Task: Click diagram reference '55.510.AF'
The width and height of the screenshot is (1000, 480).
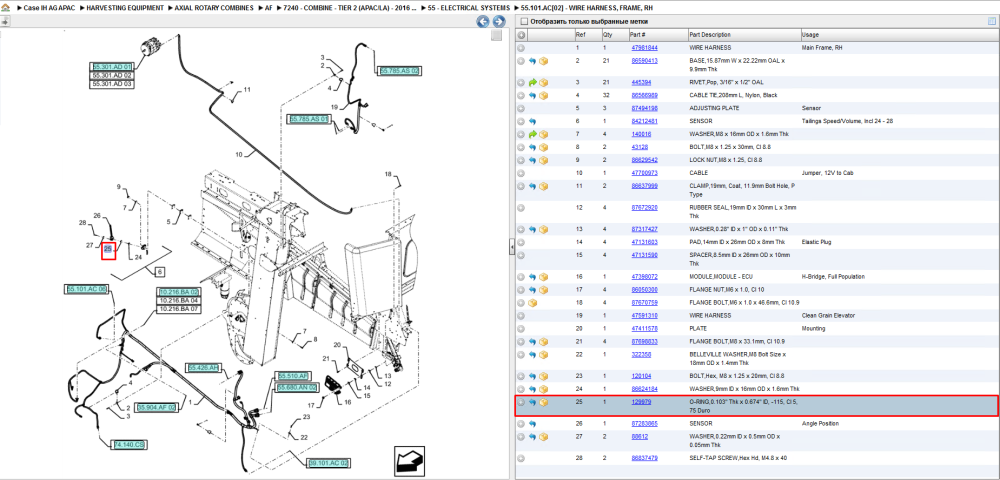Action: pos(293,376)
